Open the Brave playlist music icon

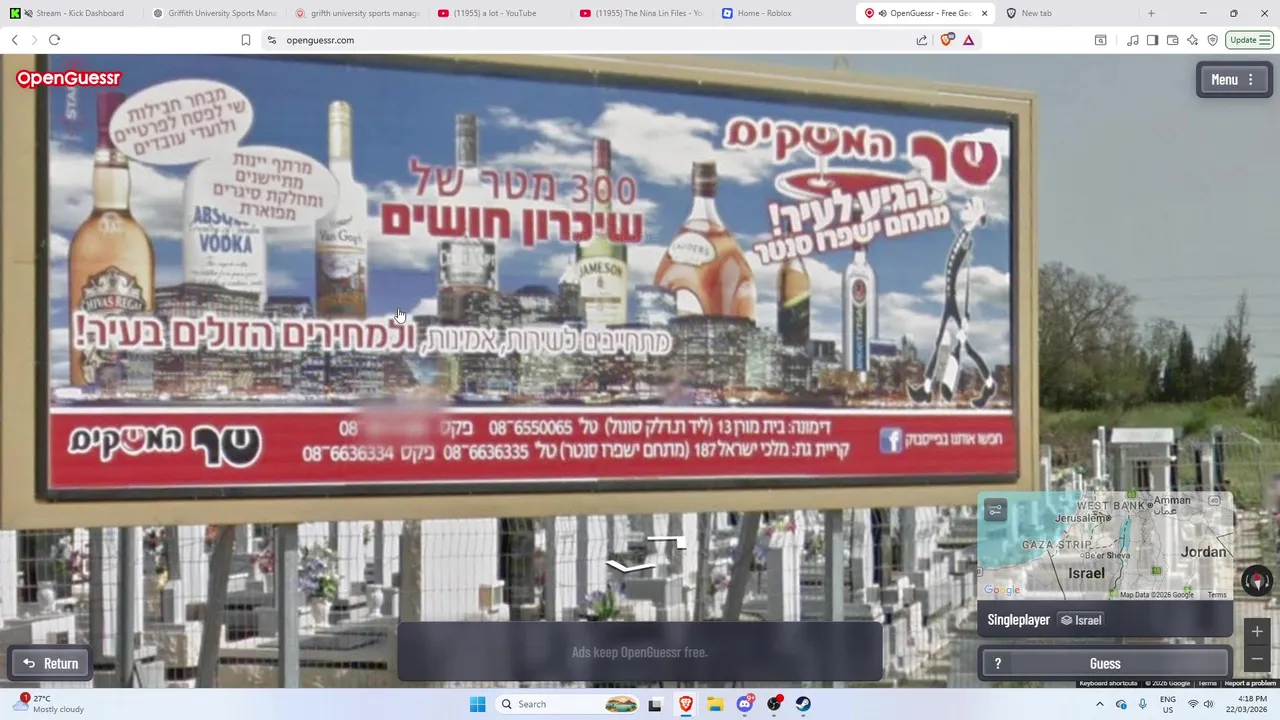point(1132,40)
